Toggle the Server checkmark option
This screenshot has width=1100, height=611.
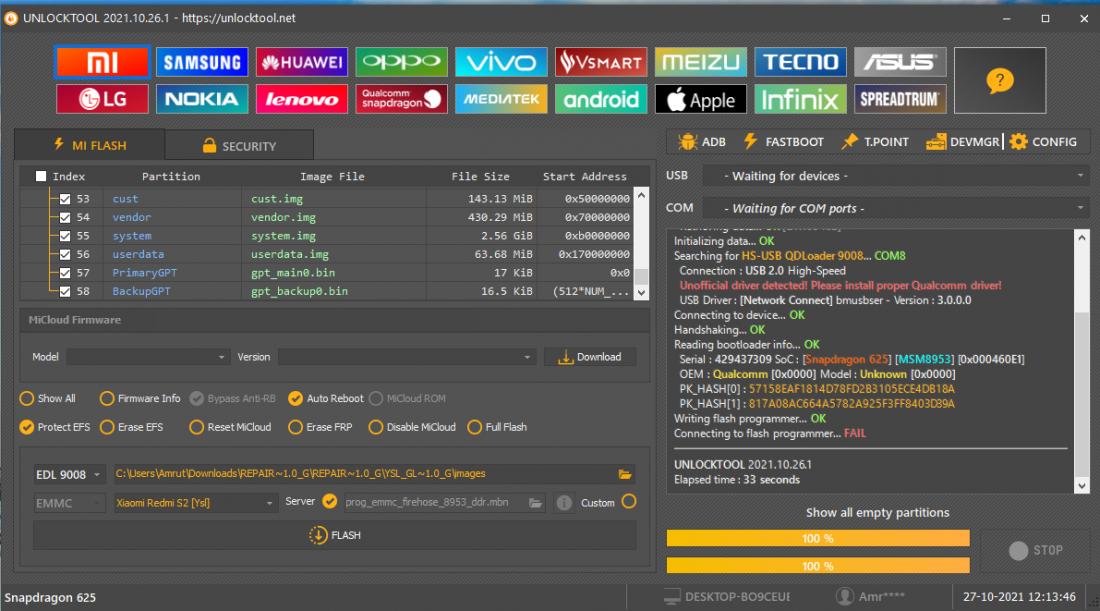coord(330,502)
